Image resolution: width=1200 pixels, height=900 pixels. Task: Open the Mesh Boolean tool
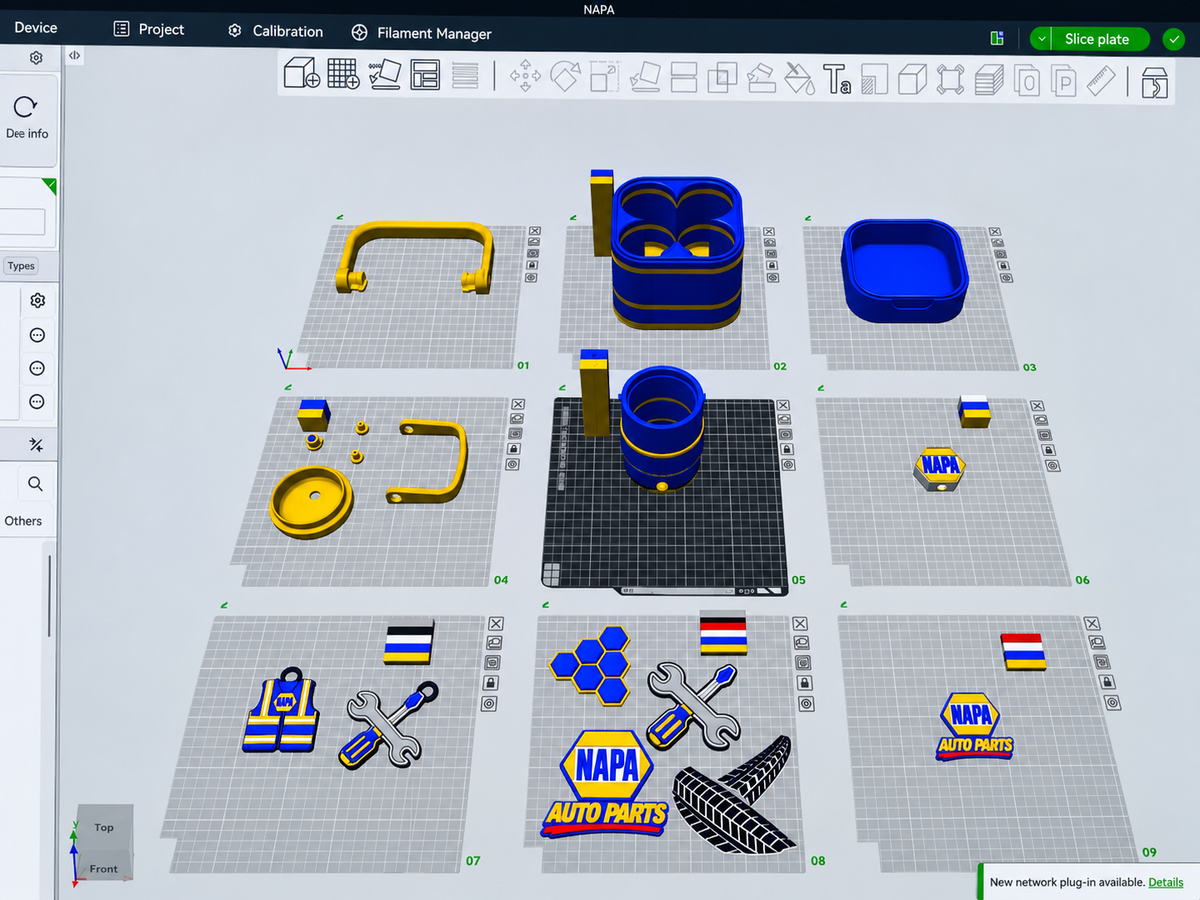tap(722, 78)
